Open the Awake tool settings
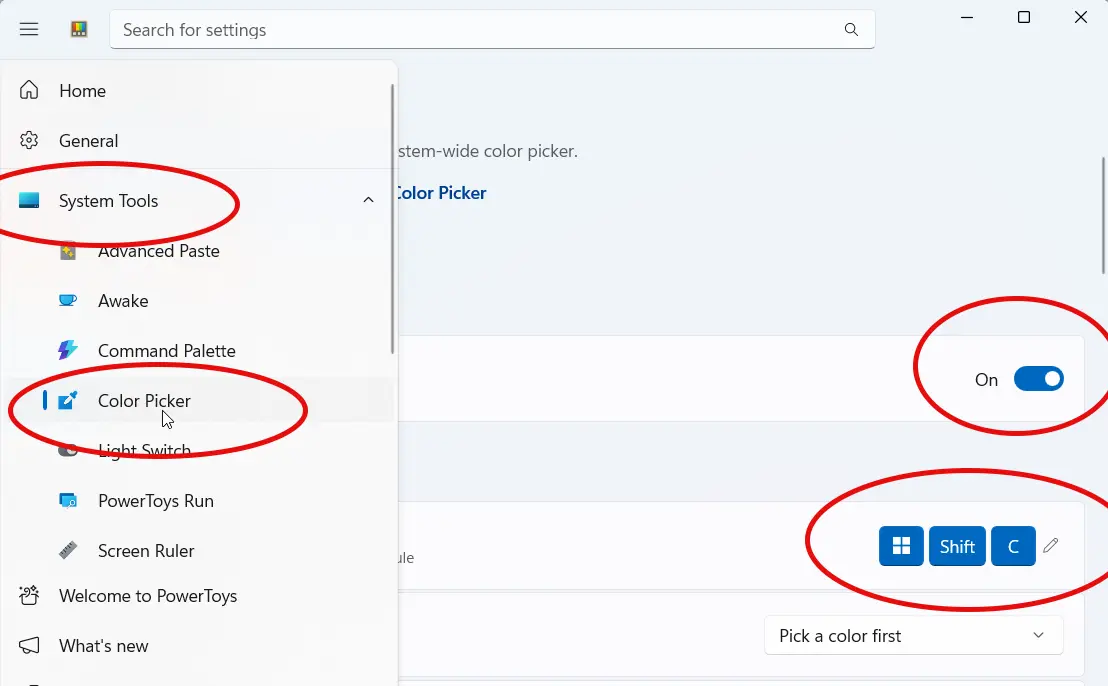Viewport: 1108px width, 686px height. (122, 300)
